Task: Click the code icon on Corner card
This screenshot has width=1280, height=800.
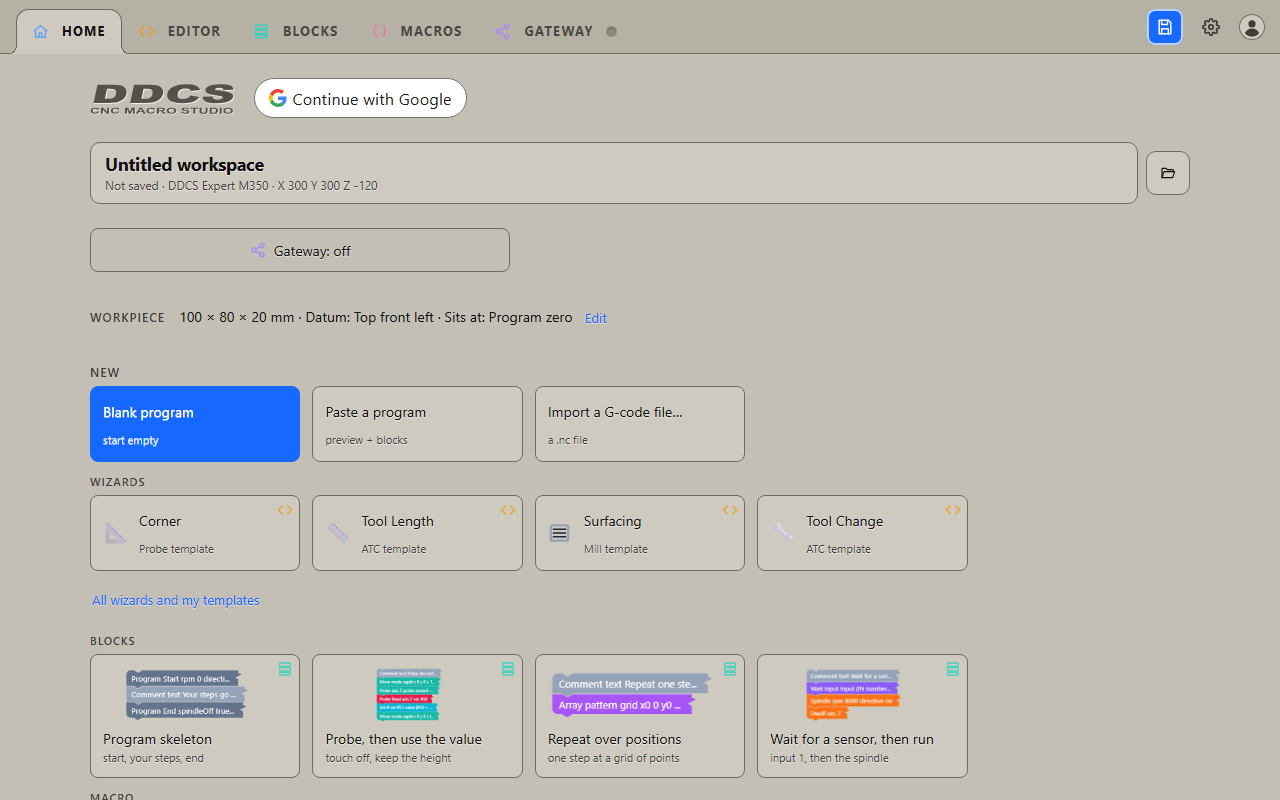Action: tap(285, 510)
